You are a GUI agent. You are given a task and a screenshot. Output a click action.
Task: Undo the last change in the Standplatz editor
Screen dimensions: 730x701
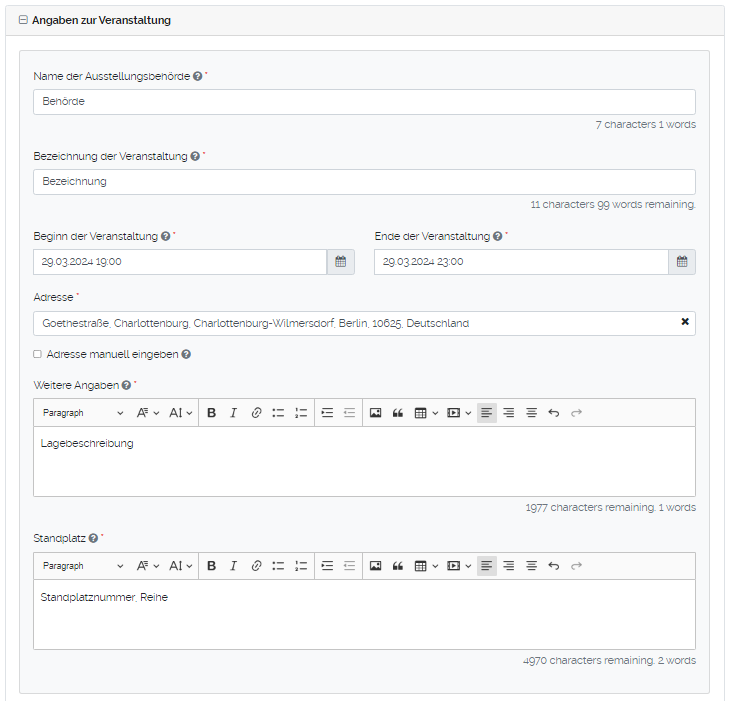pos(553,566)
